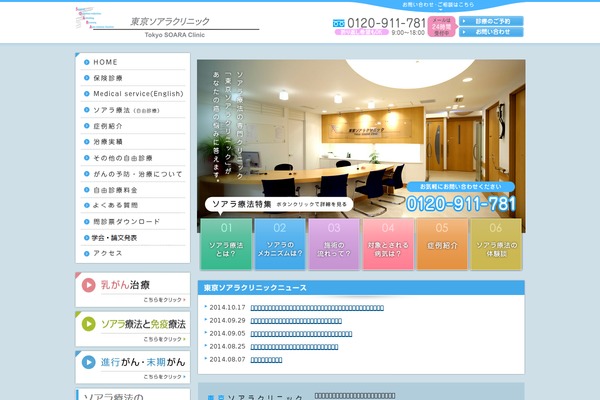Open アクセス page from sidebar
Image resolution: width=600 pixels, height=400 pixels.
tap(133, 253)
